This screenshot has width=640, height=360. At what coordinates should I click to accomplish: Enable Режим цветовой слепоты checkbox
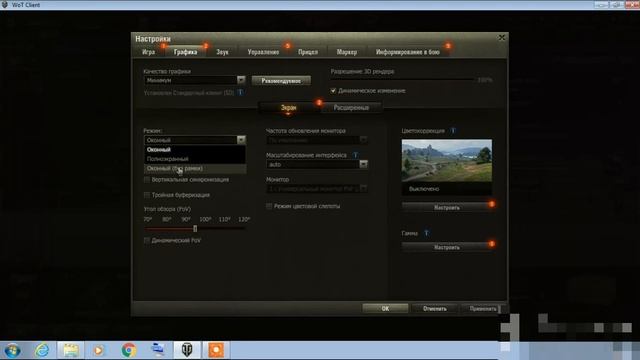click(x=269, y=206)
